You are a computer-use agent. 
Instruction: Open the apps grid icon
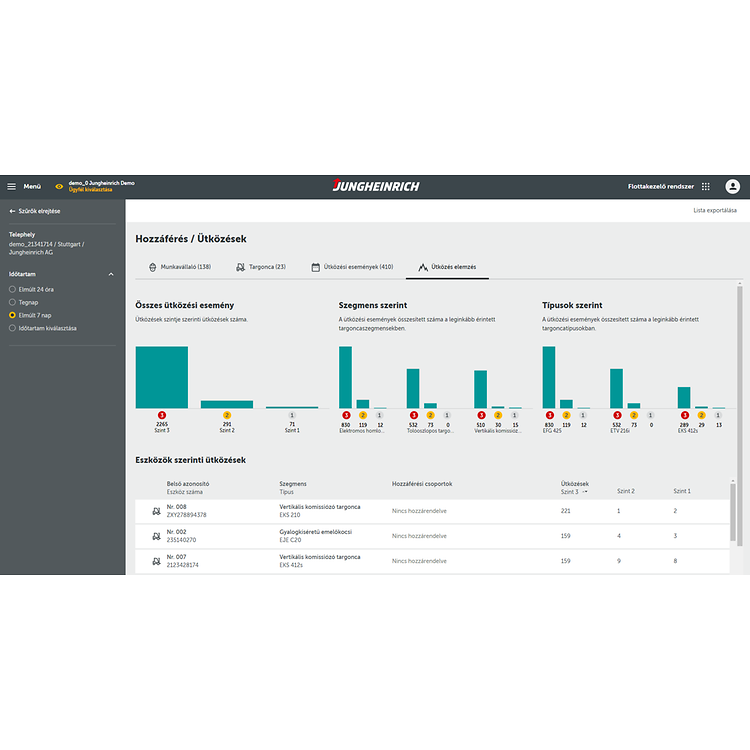(x=705, y=186)
